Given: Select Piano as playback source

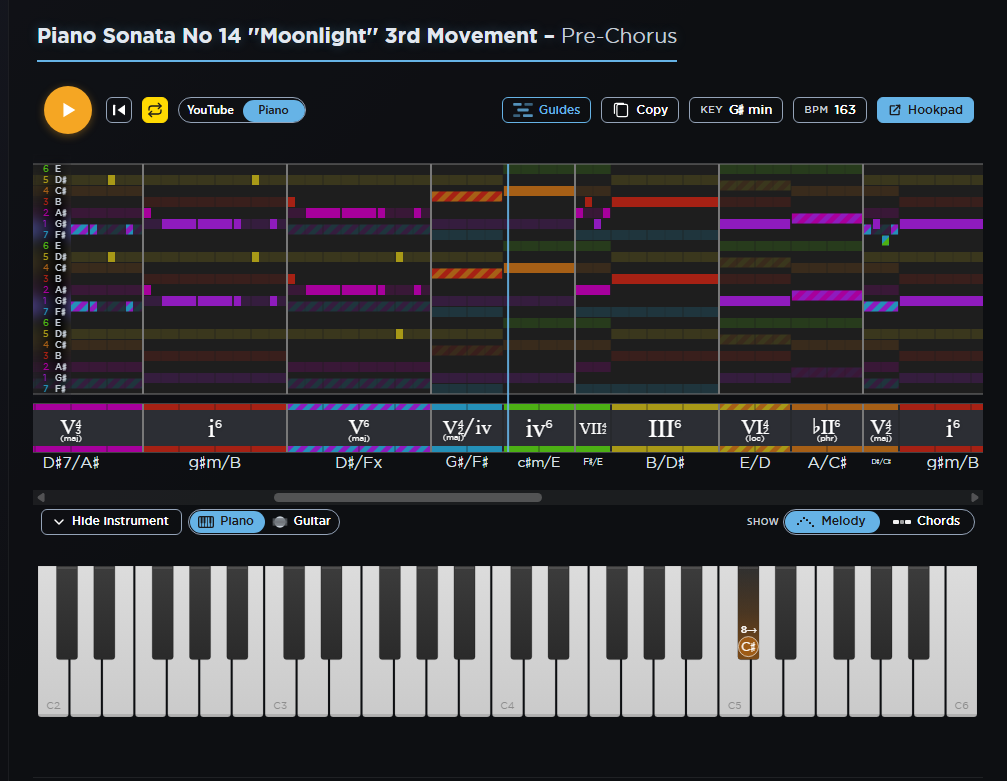Looking at the screenshot, I should [x=273, y=110].
